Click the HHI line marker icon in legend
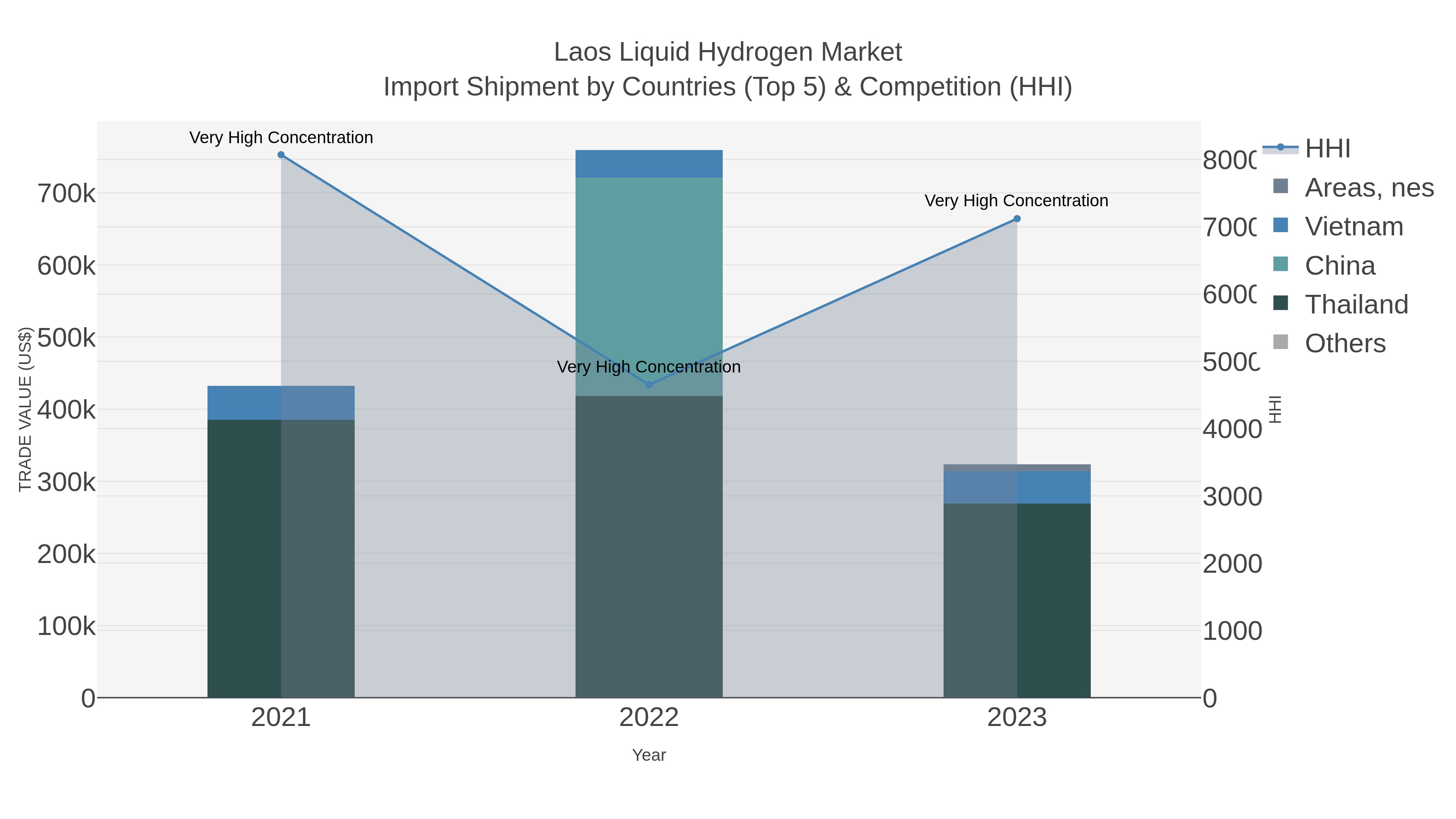This screenshot has width=1456, height=819. pyautogui.click(x=1280, y=148)
